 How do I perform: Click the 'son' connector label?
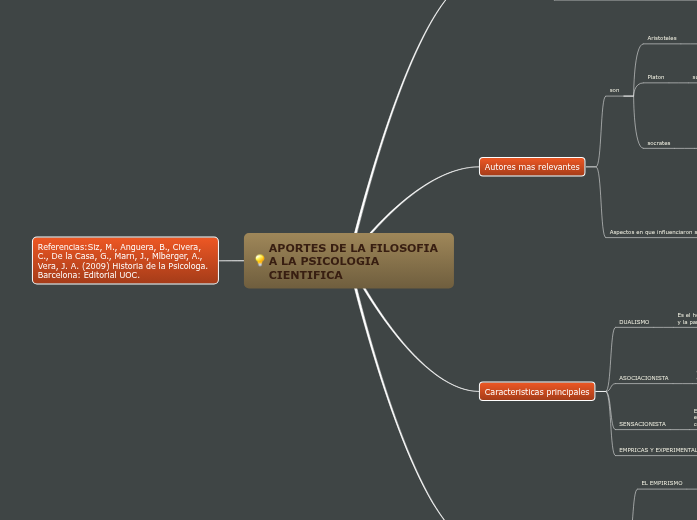[x=614, y=91]
